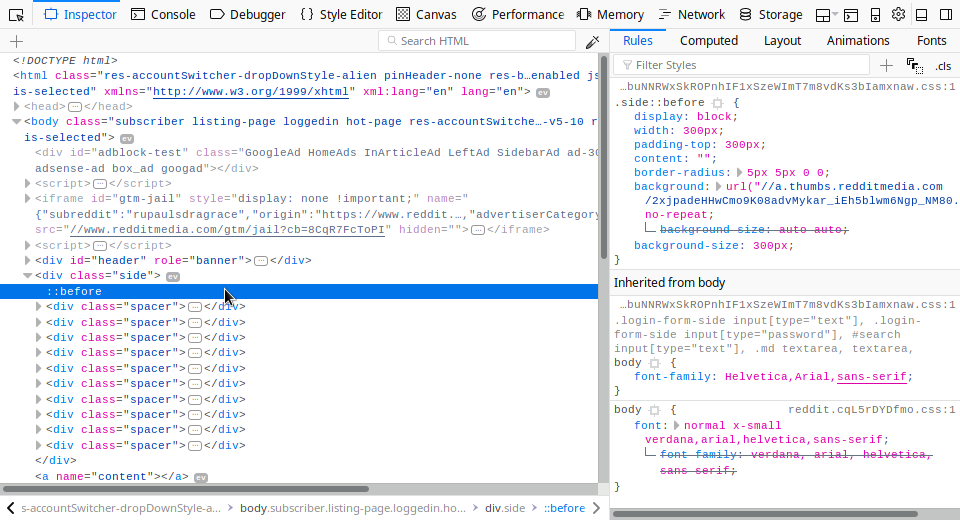The height and width of the screenshot is (520, 960).
Task: Toggle selector highlighter for .side::before rule
Action: 717,103
